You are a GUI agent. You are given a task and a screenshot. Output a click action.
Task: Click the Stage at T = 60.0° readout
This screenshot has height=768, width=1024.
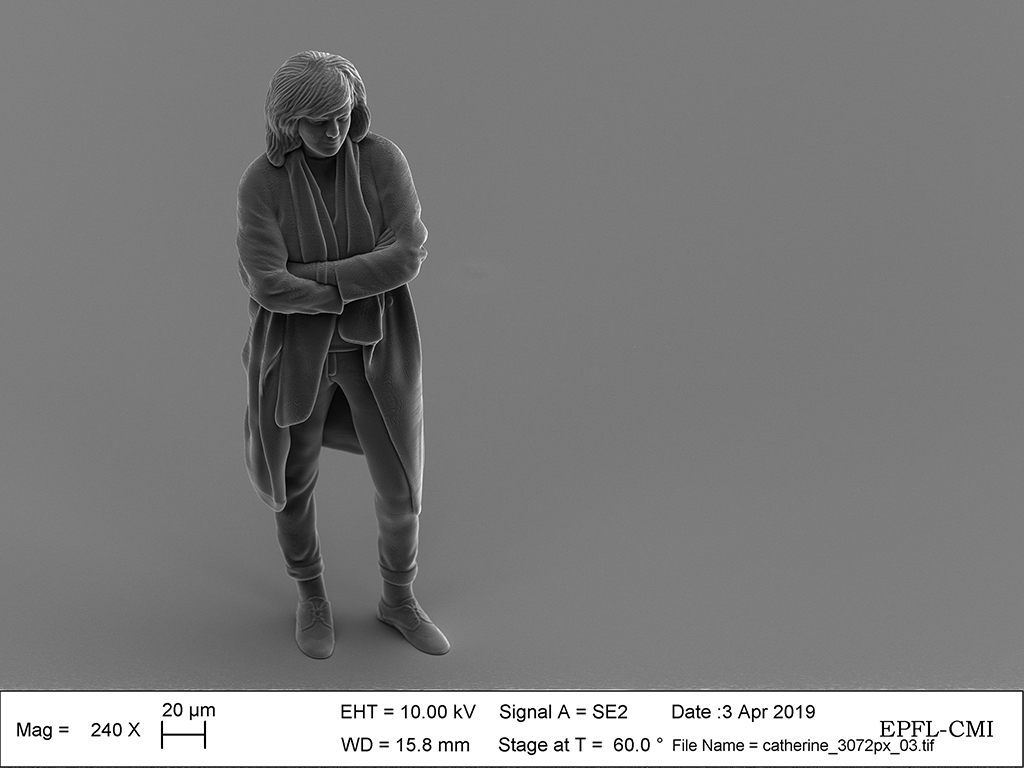(580, 745)
